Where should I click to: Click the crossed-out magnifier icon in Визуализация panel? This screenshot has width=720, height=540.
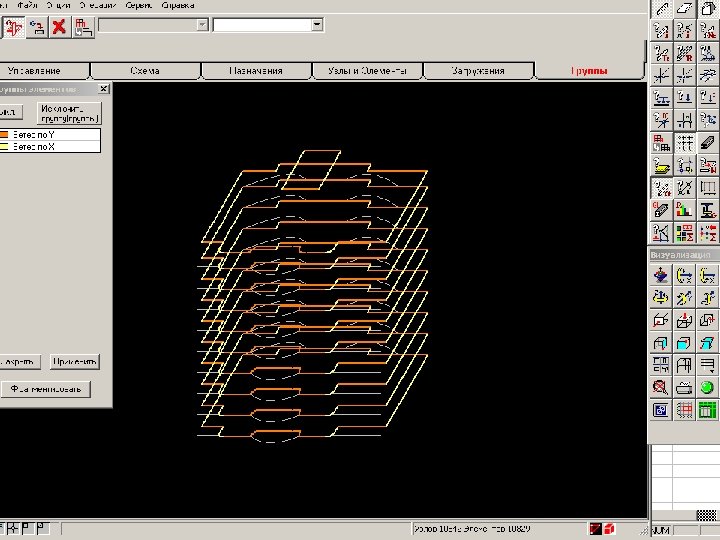click(x=660, y=387)
